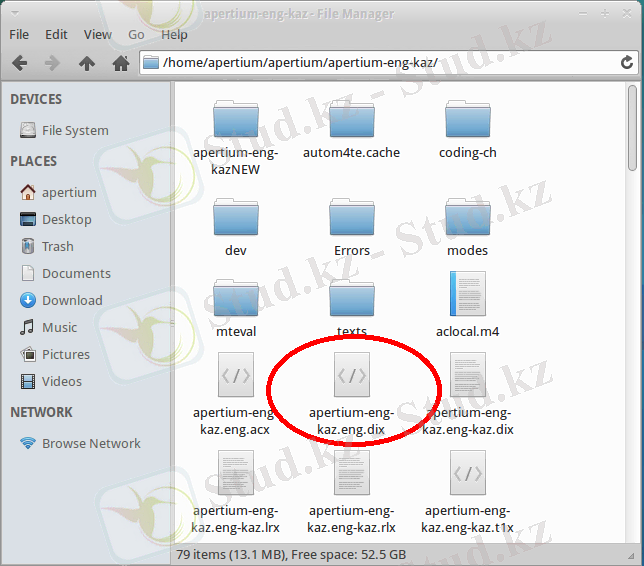Open the apertium-eng-kazNEW folder icon

236,119
